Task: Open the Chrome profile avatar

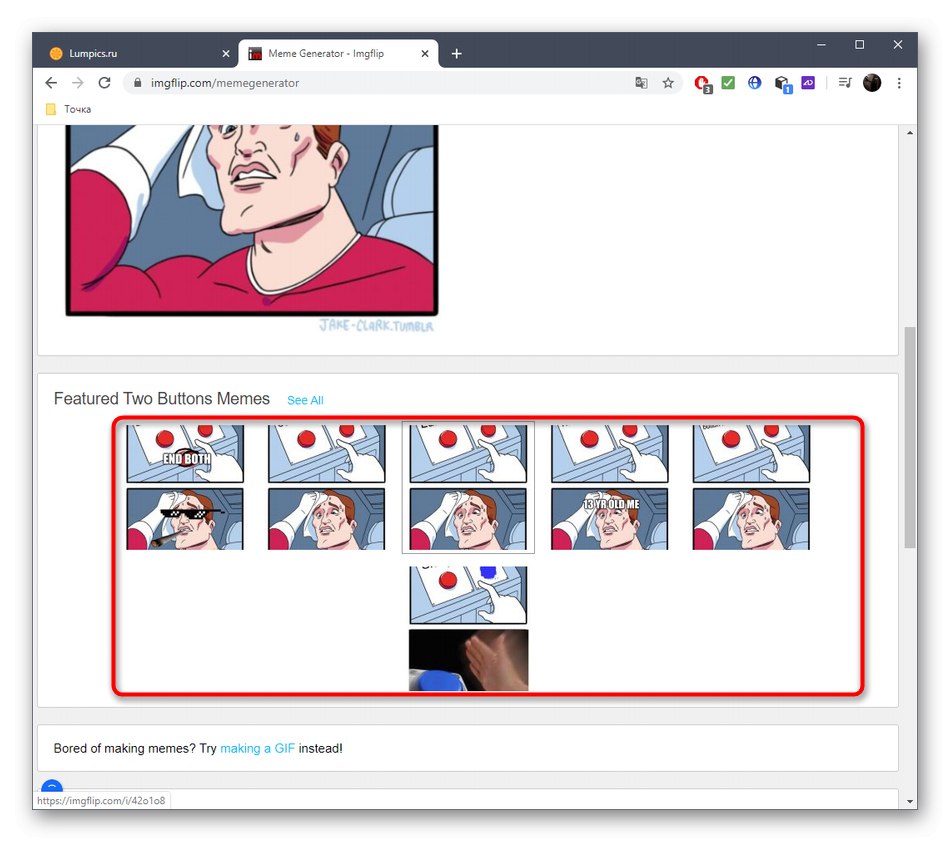Action: click(x=872, y=83)
